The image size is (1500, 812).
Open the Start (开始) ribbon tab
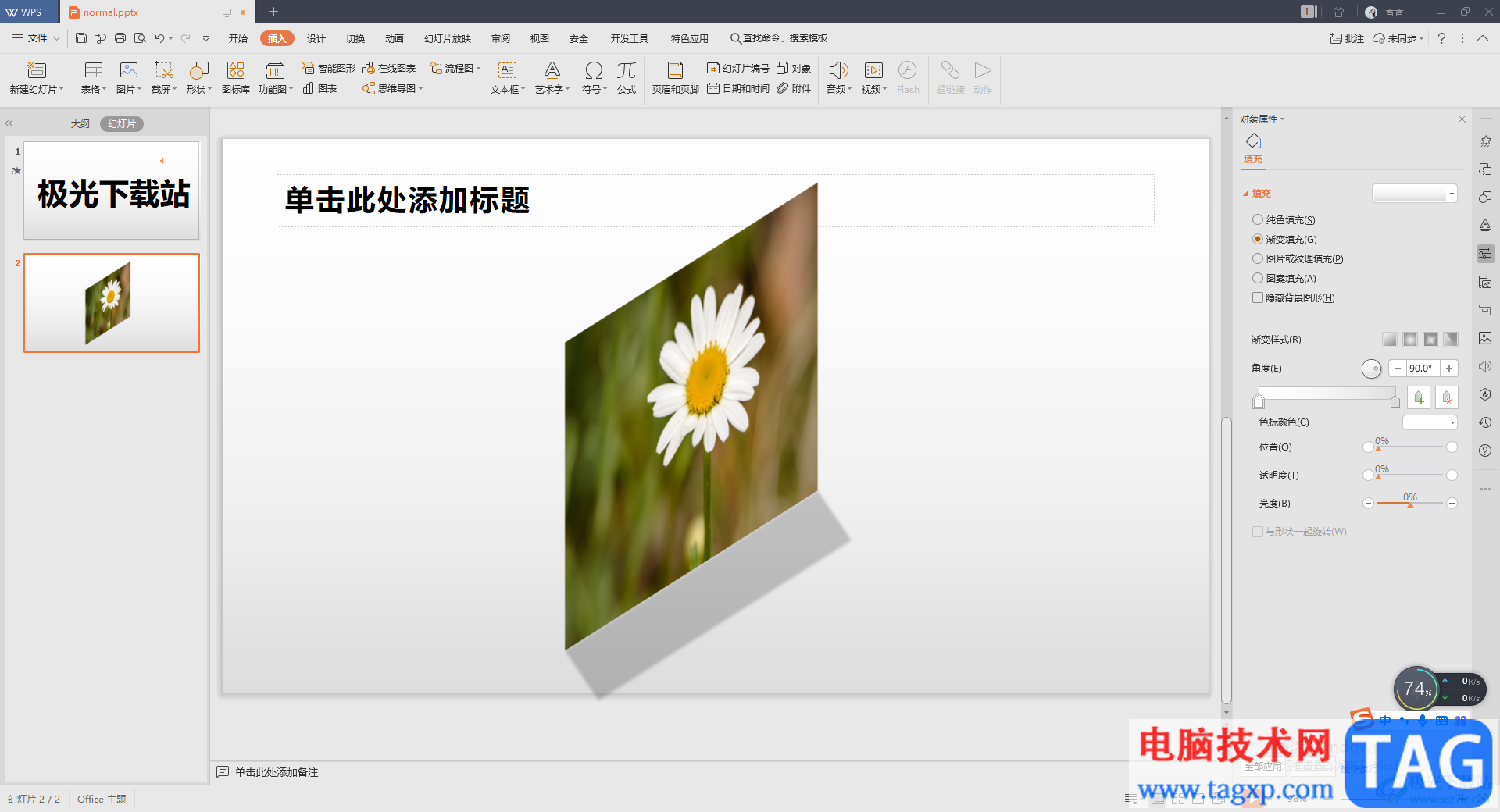click(238, 38)
